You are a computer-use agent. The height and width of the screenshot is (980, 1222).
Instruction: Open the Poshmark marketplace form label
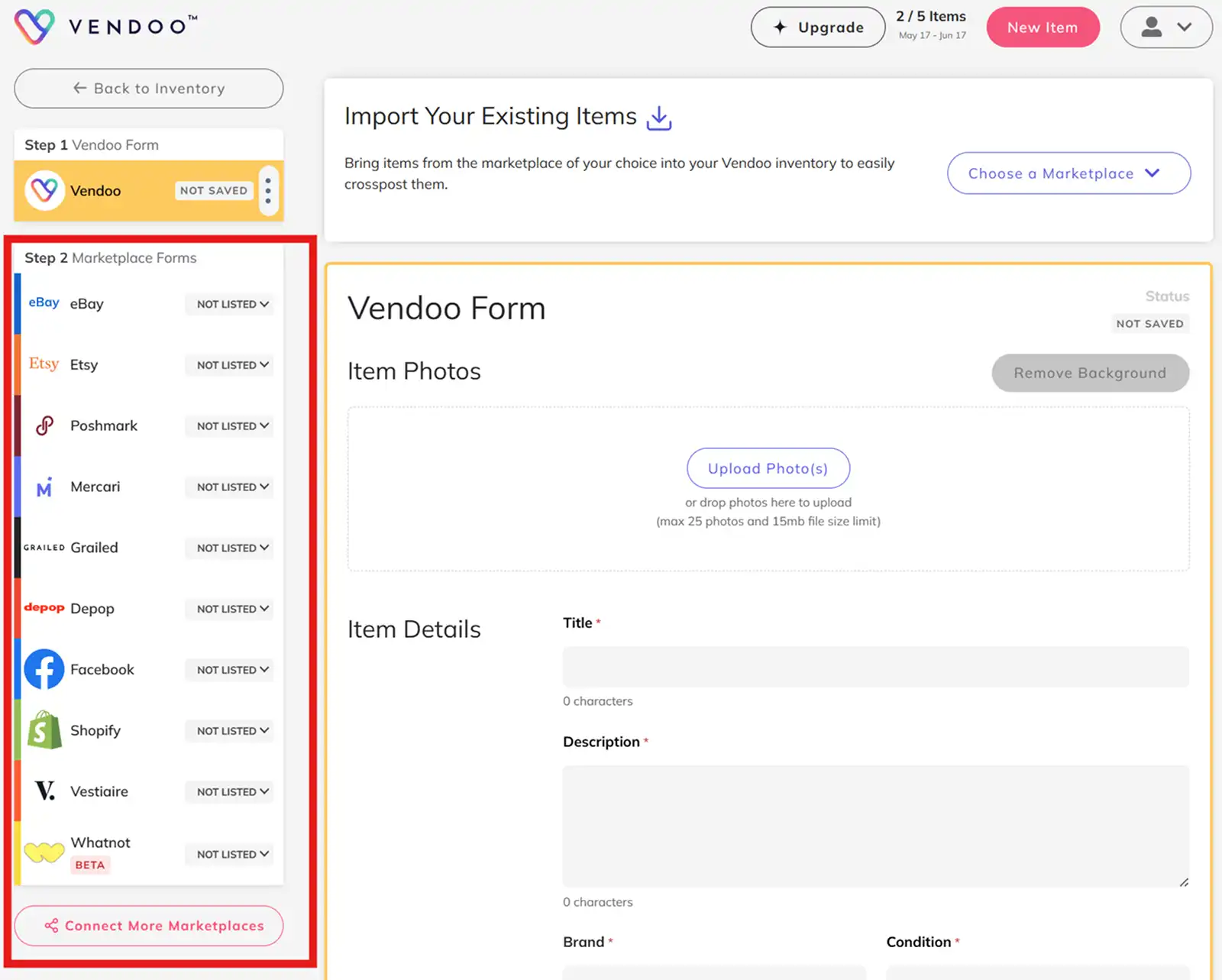pyautogui.click(x=104, y=425)
